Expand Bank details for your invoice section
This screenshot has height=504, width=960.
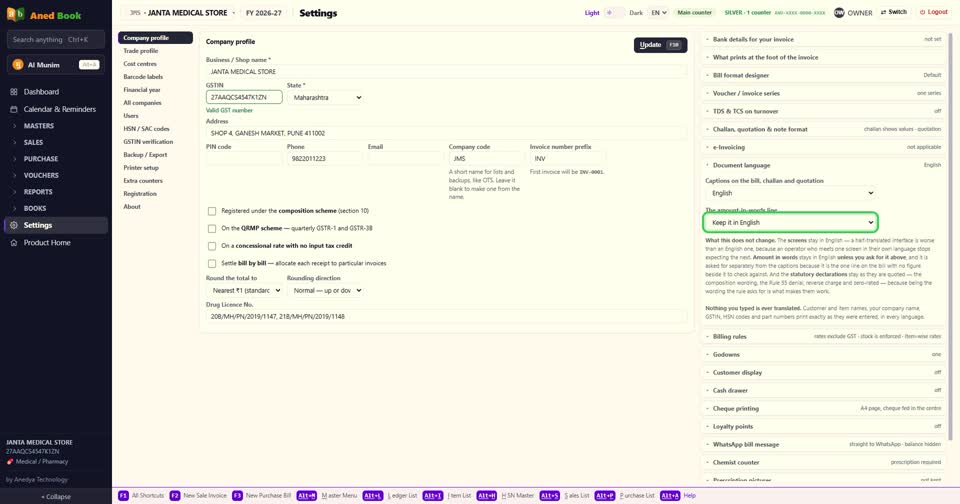(823, 39)
